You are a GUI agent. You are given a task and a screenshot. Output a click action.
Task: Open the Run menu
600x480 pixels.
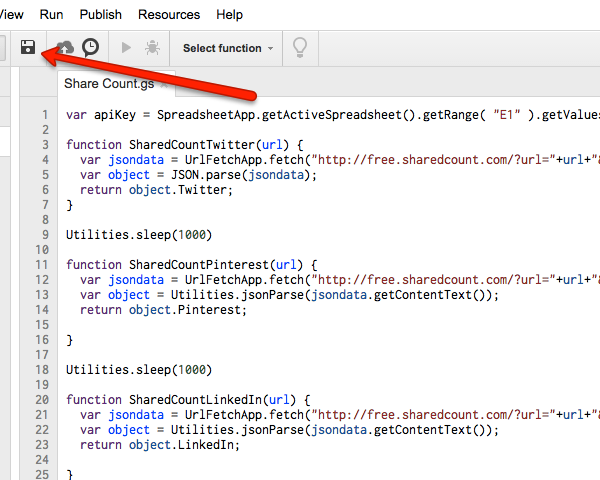click(51, 15)
